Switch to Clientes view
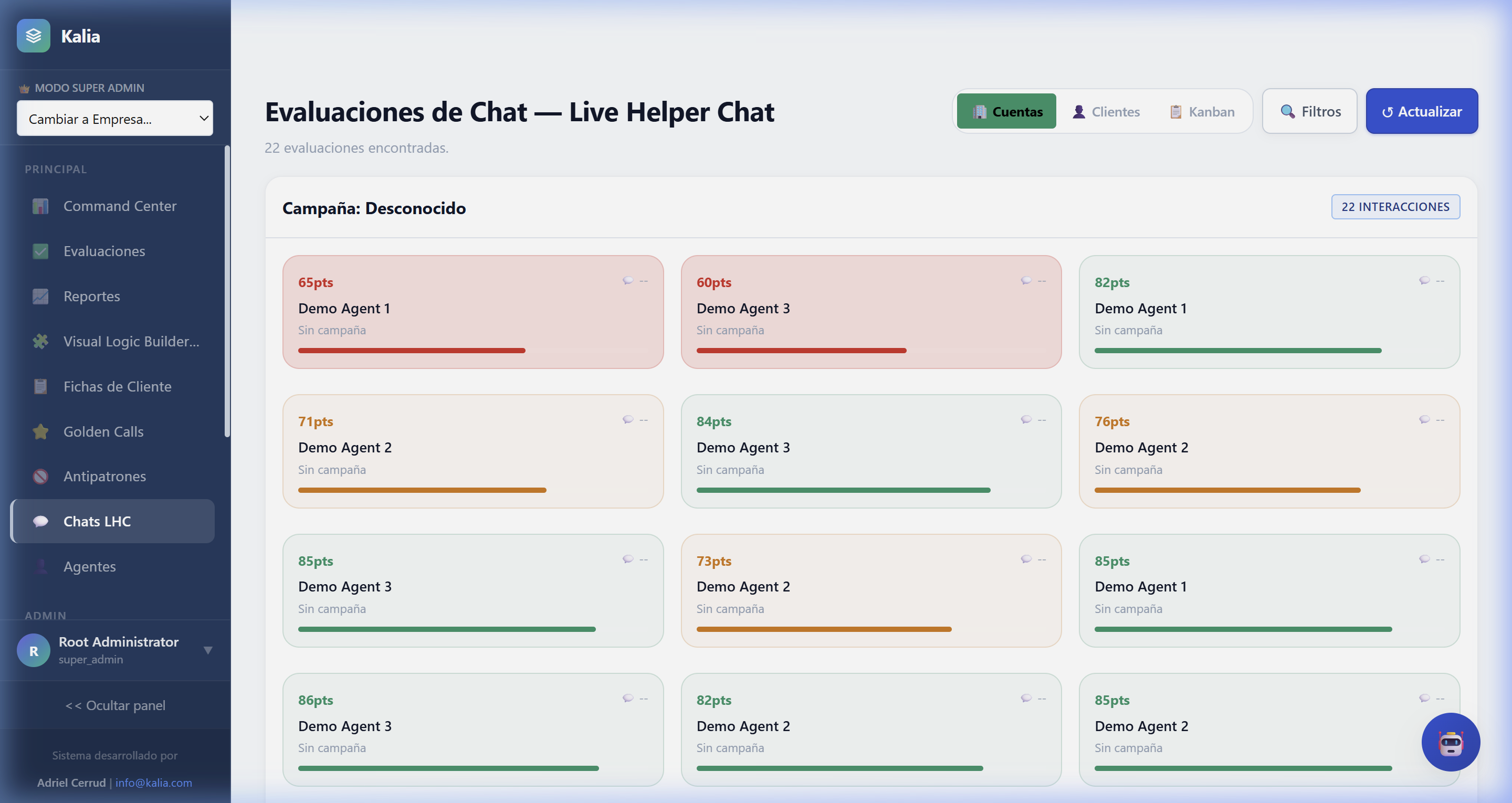This screenshot has height=803, width=1512. click(x=1106, y=111)
